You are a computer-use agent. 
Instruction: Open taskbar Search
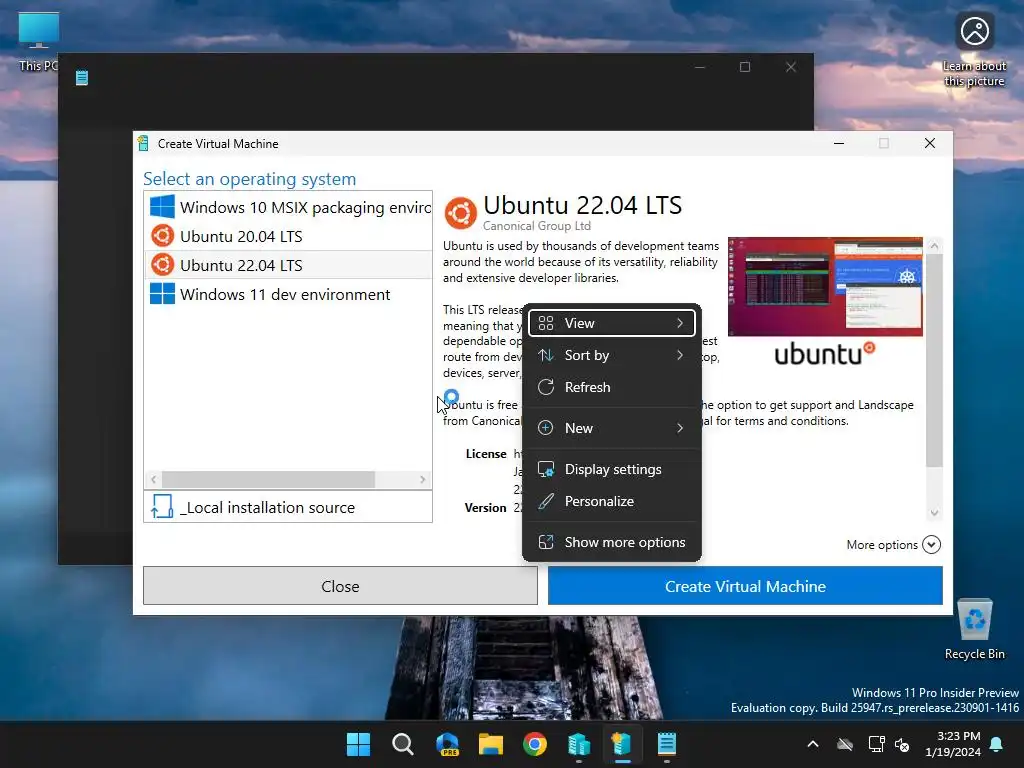(402, 744)
